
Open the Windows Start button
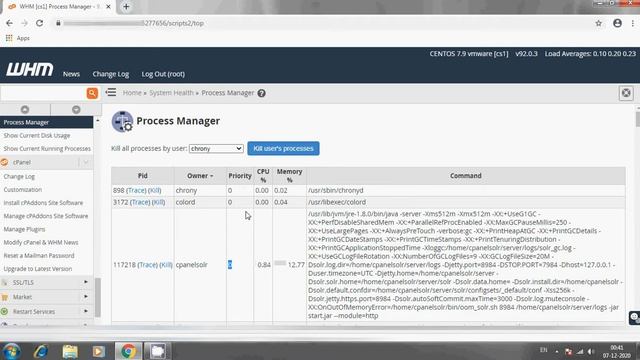(11, 351)
